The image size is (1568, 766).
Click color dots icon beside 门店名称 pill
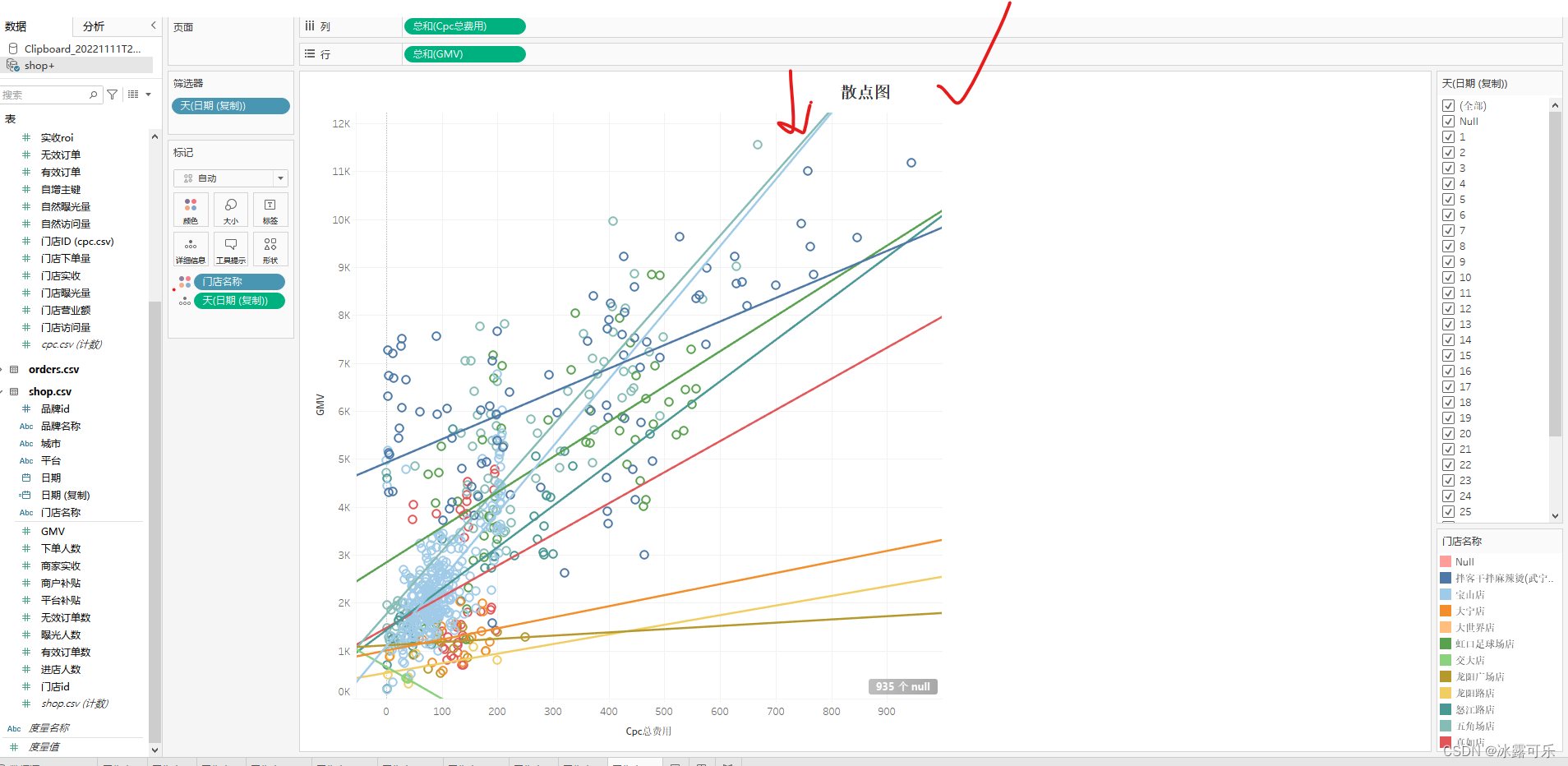click(185, 282)
